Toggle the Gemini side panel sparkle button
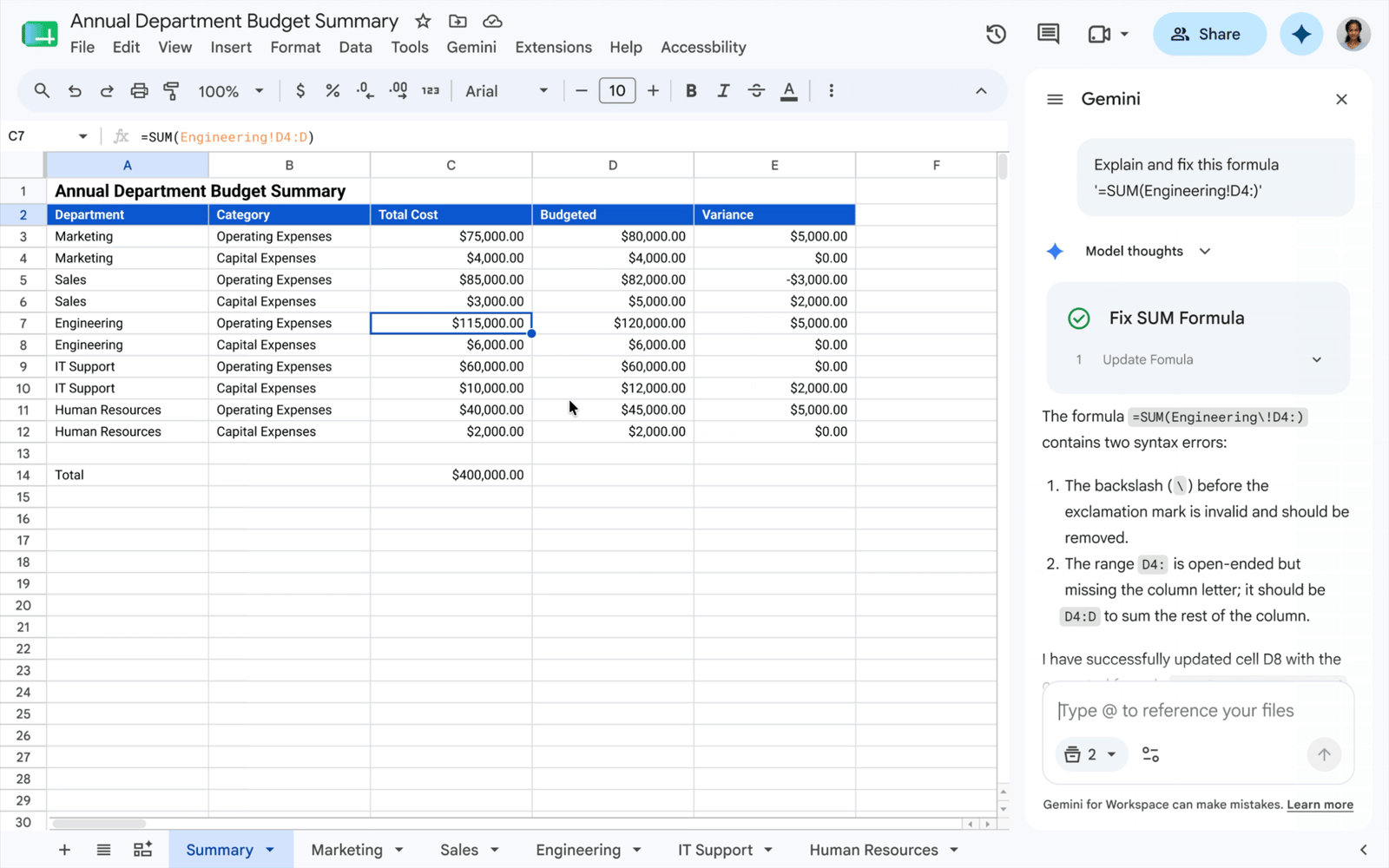 1300,34
